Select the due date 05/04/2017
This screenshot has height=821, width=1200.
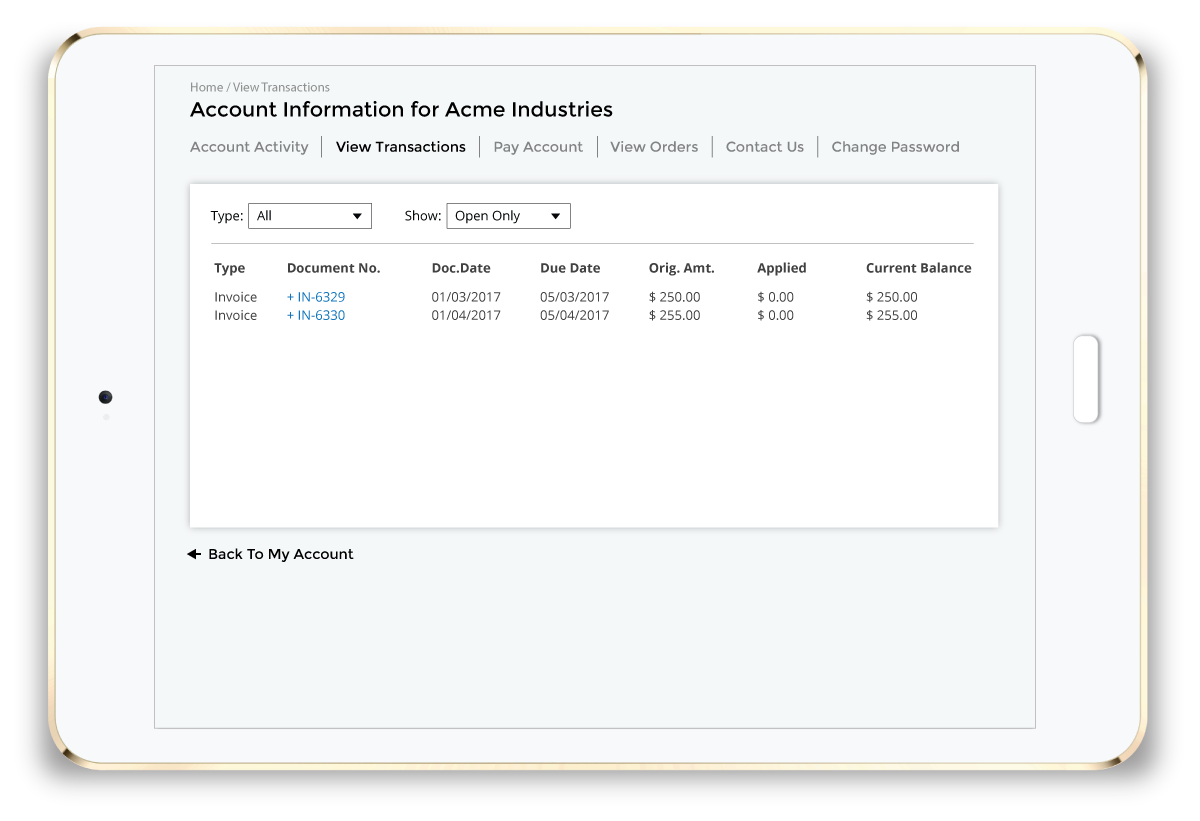(574, 315)
